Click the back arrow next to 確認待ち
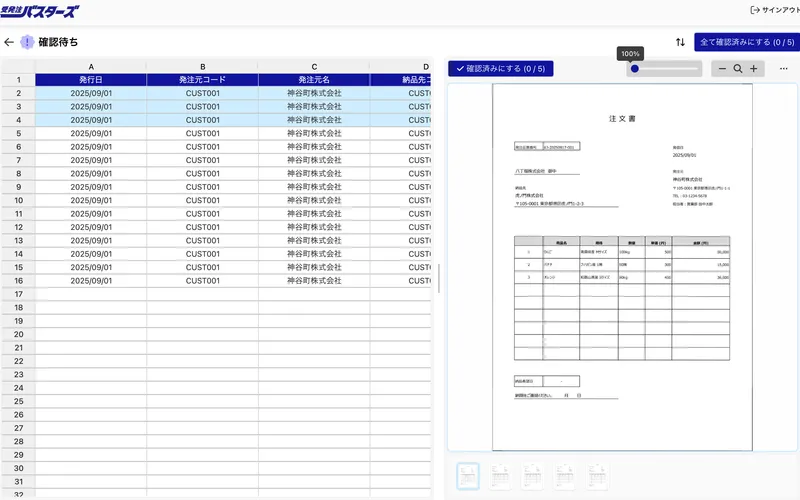 pyautogui.click(x=9, y=42)
